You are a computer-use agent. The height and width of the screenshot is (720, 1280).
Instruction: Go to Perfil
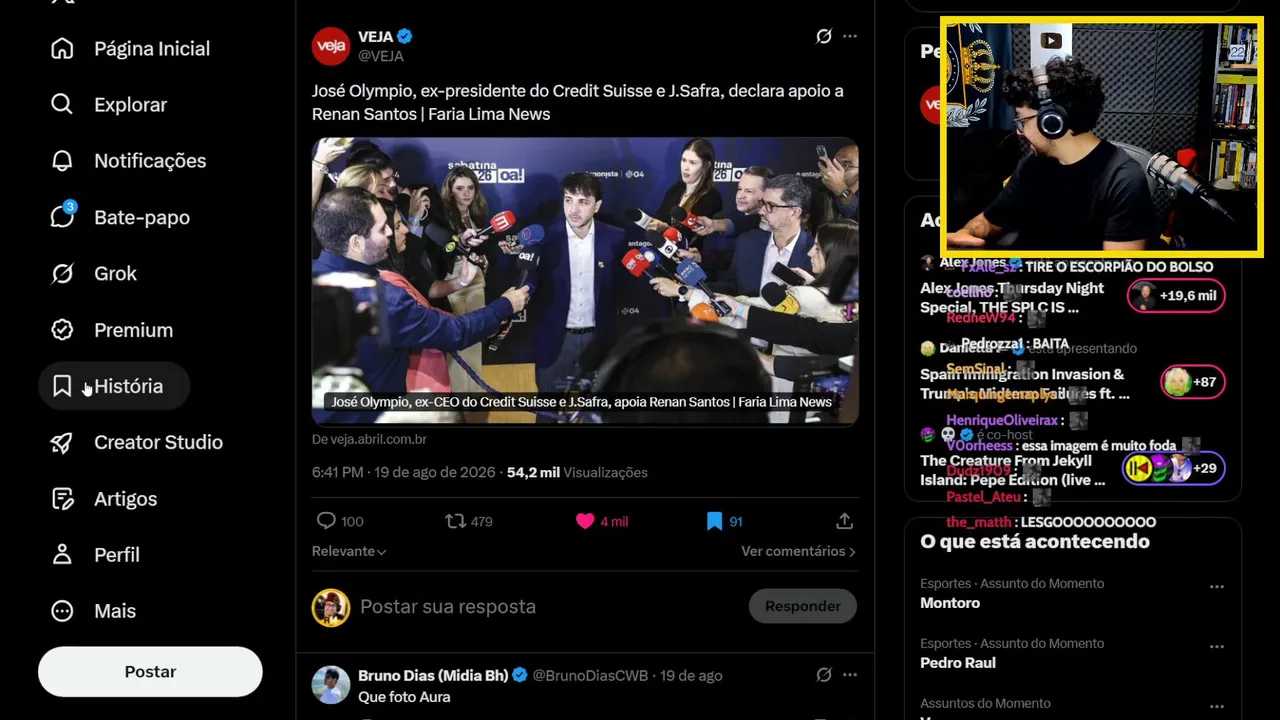click(96, 555)
